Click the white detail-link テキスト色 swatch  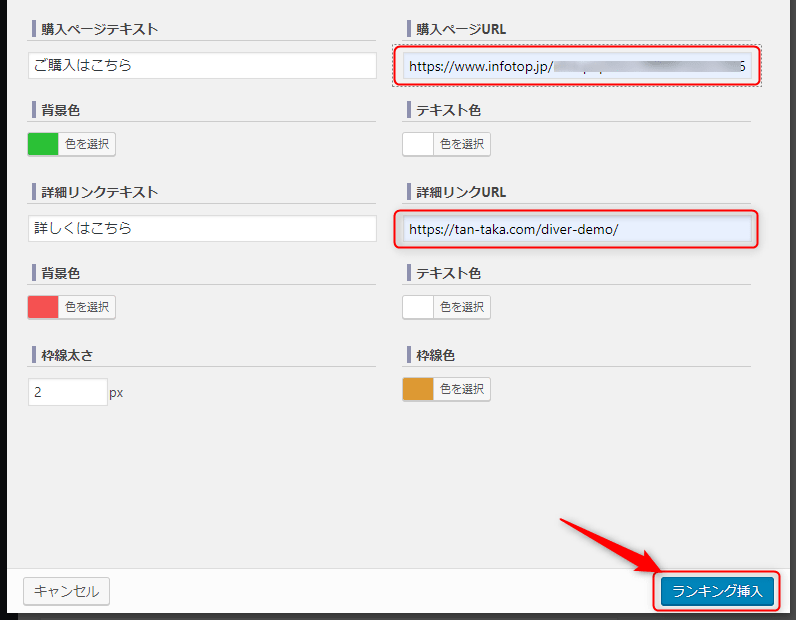pos(418,307)
